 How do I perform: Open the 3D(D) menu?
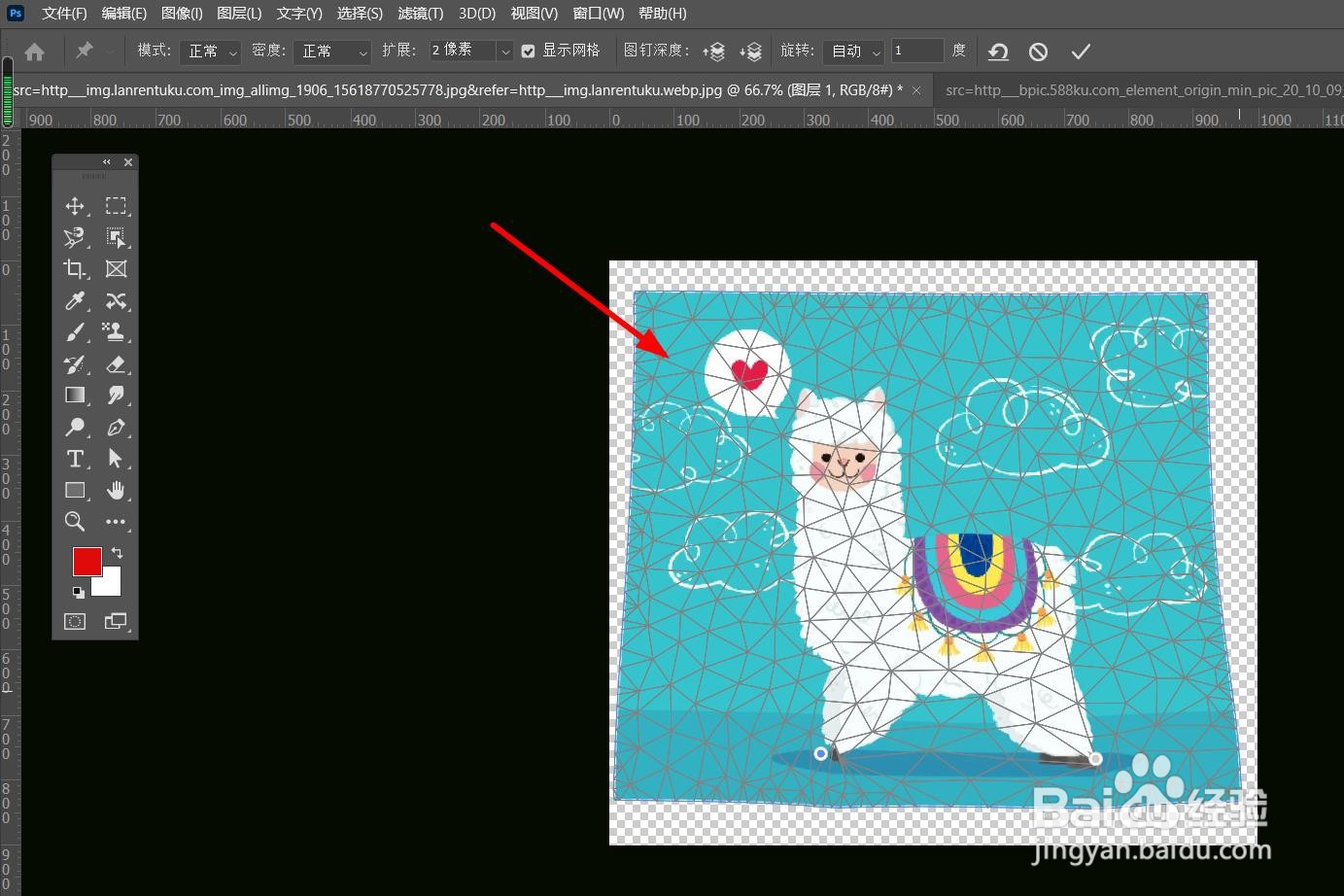(477, 13)
